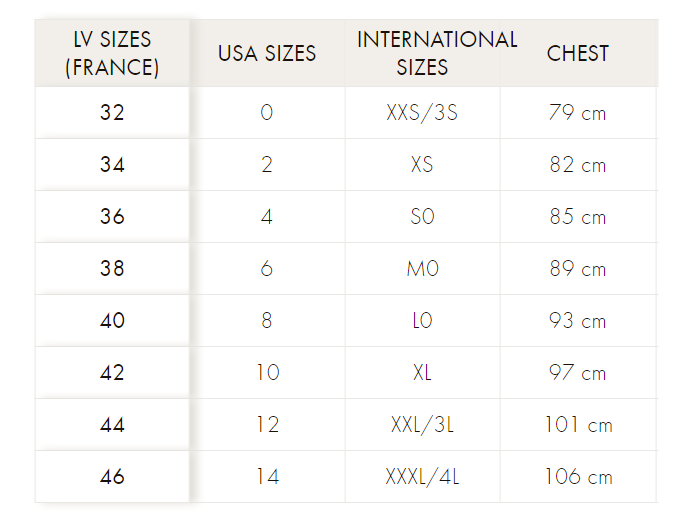Image resolution: width=674 pixels, height=513 pixels.
Task: Click the XXS/3S international size cell
Action: click(422, 113)
